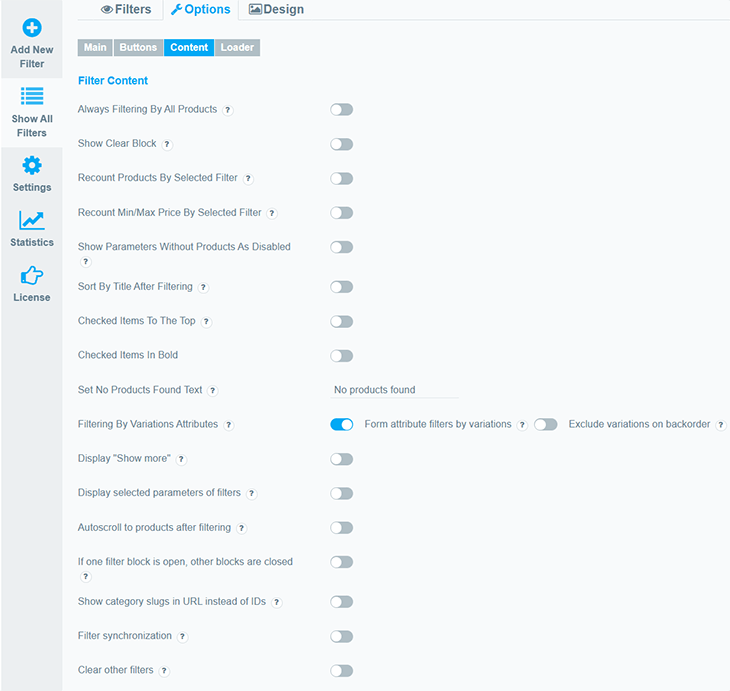Viewport: 730px width, 691px height.
Task: Enable Show category slugs in URL toggle
Action: (342, 602)
